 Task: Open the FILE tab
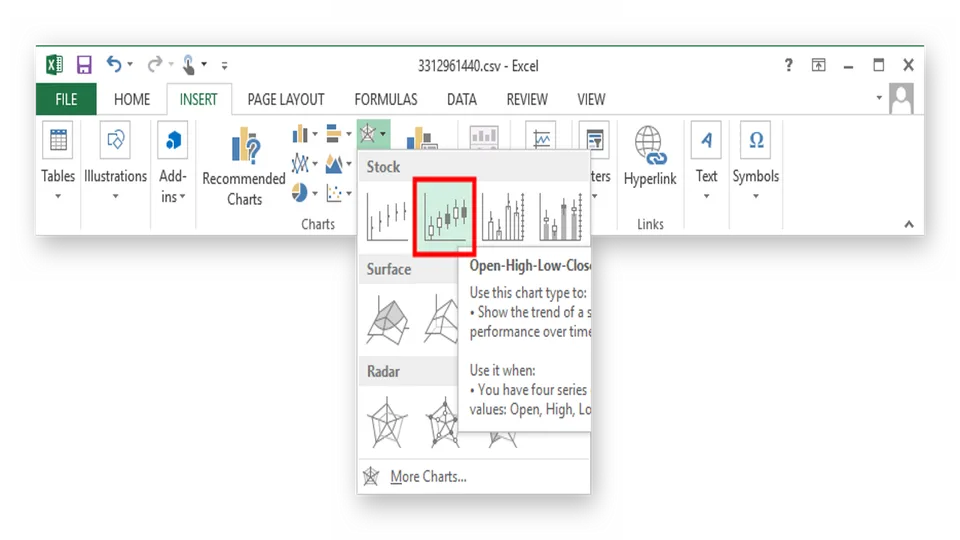66,99
